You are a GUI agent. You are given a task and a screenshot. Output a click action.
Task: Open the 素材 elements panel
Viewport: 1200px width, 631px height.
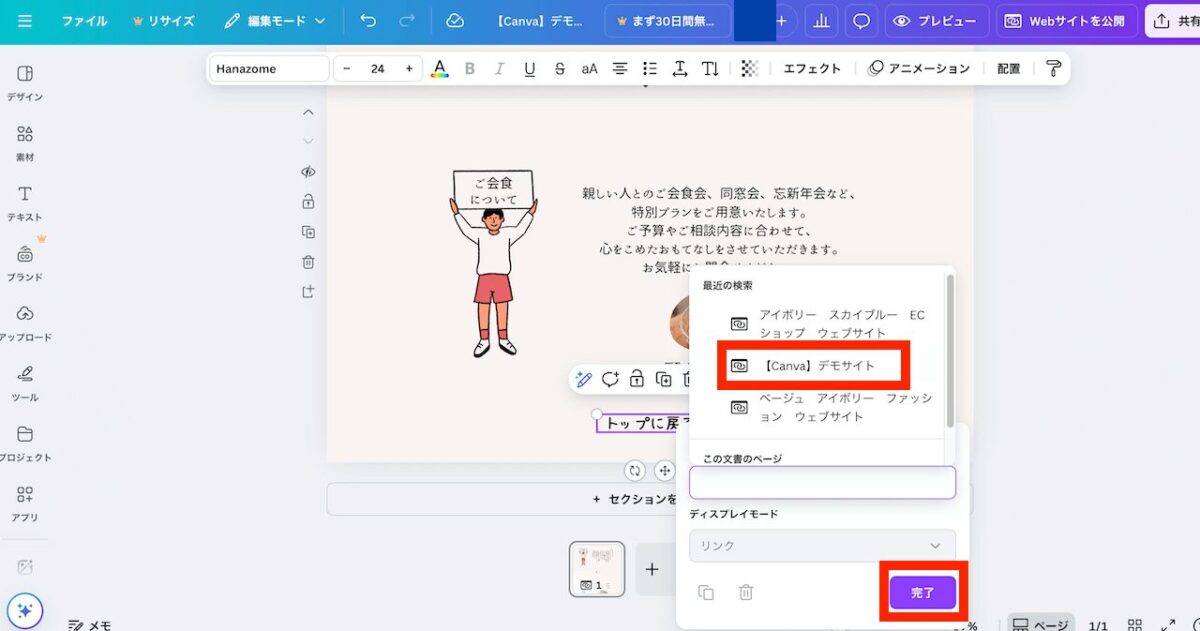coord(25,144)
